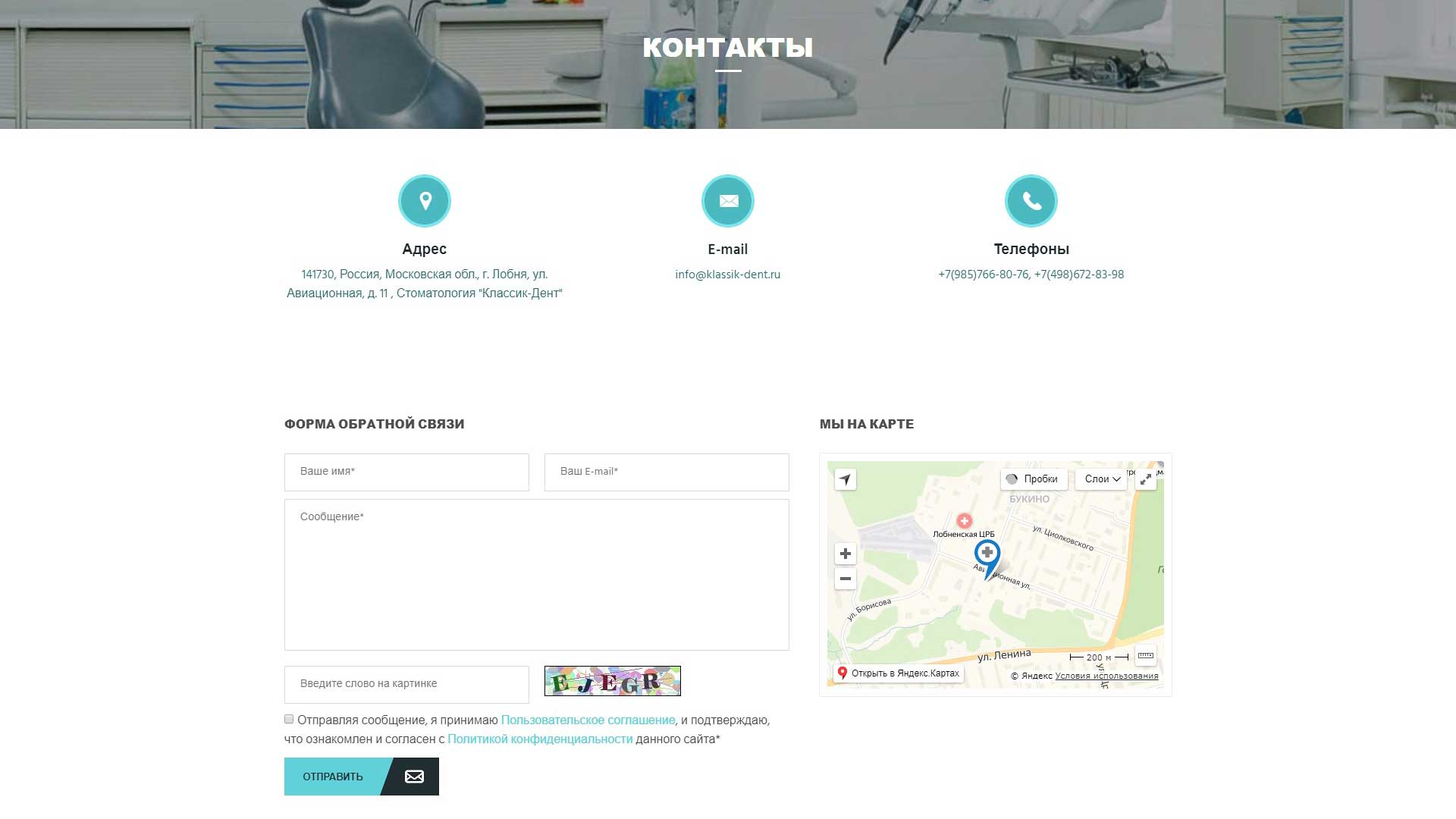This screenshot has height=819, width=1456.
Task: Click into the Сообщение text area
Action: [x=536, y=575]
